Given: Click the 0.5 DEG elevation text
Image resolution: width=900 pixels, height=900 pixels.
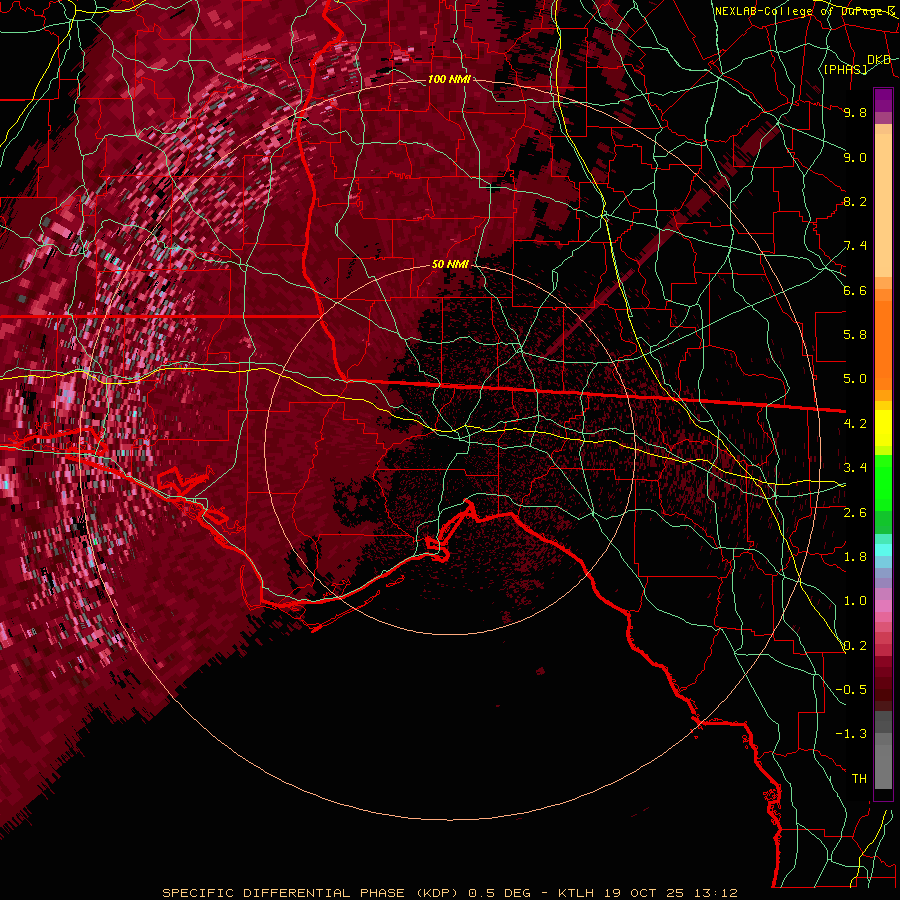Looking at the screenshot, I should 497,893.
